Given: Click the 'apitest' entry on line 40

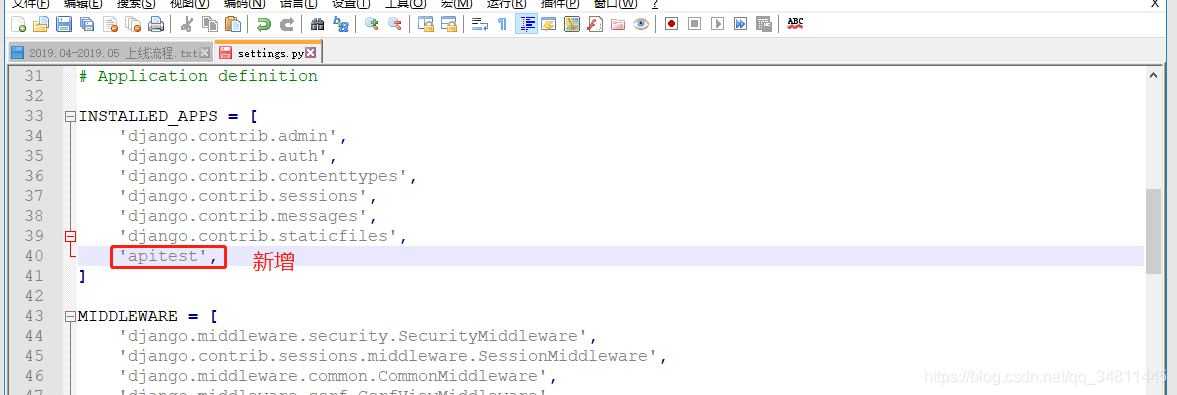Looking at the screenshot, I should (168, 257).
